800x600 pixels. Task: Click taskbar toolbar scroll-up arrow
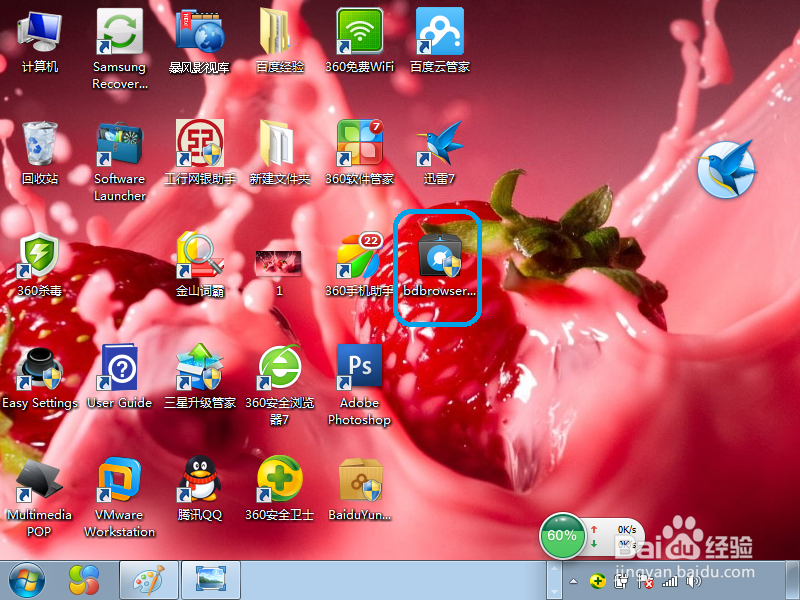pyautogui.click(x=555, y=568)
